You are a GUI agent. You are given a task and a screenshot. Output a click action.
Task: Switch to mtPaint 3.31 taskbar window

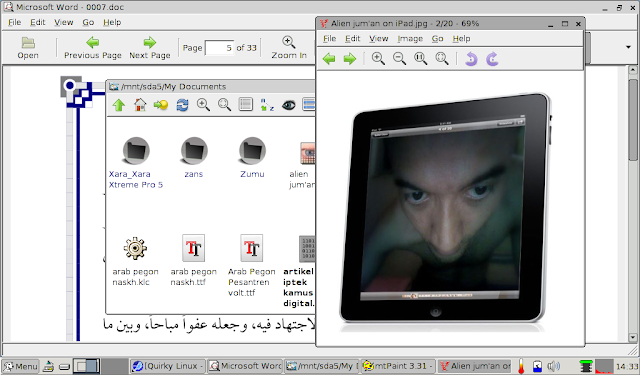tap(399, 366)
